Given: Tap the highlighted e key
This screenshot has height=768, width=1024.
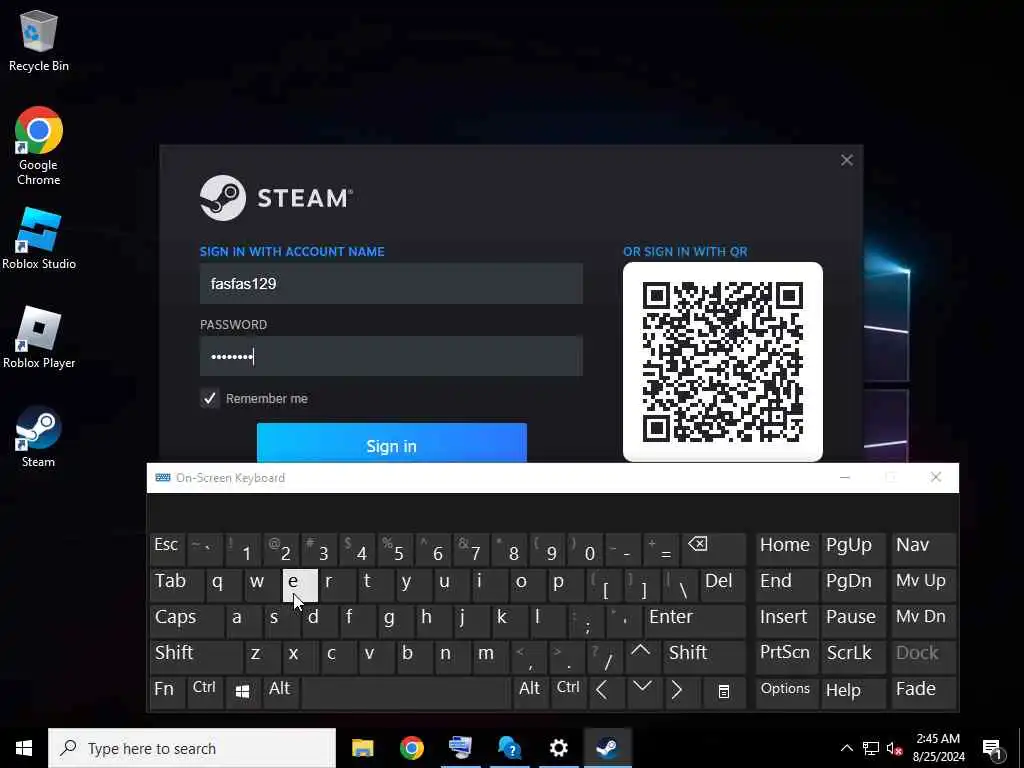Looking at the screenshot, I should pyautogui.click(x=300, y=584).
